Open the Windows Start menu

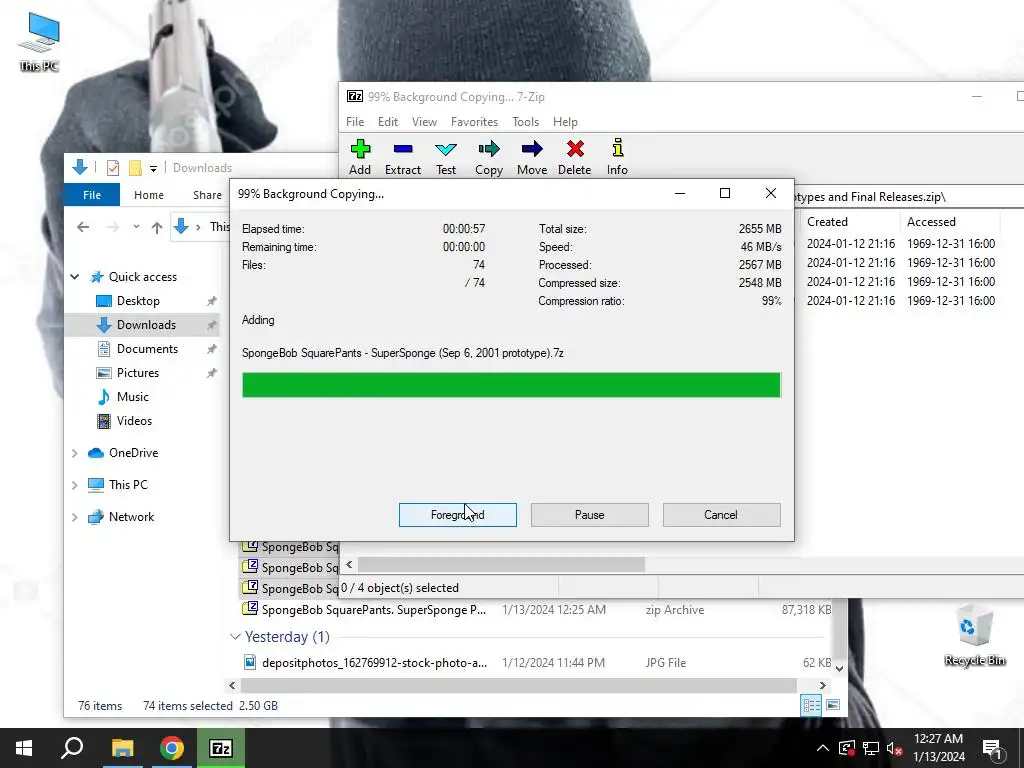[24, 748]
